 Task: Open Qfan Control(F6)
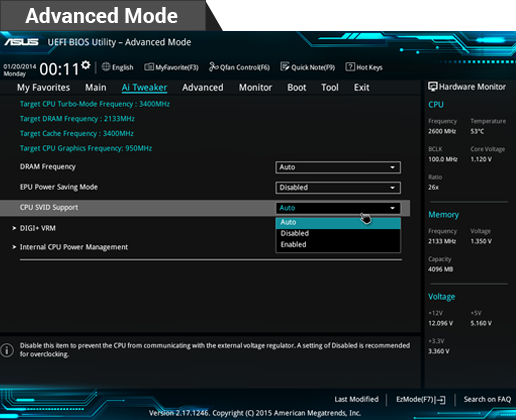tap(239, 67)
